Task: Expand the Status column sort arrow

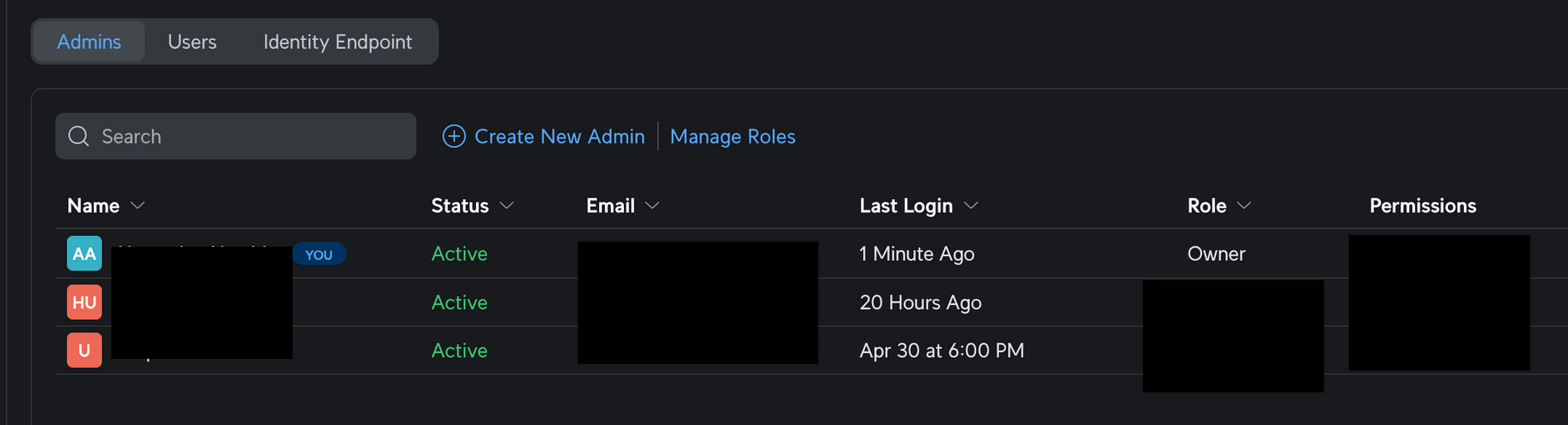Action: [x=506, y=205]
